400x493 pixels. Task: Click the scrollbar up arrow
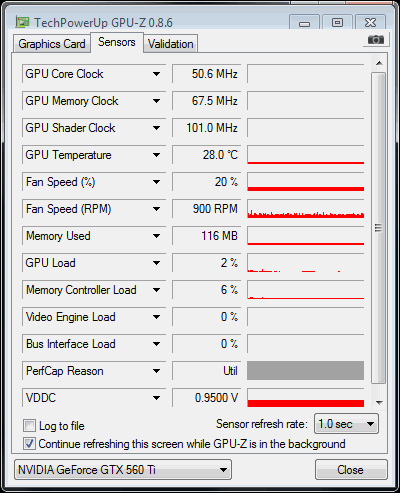pos(379,63)
